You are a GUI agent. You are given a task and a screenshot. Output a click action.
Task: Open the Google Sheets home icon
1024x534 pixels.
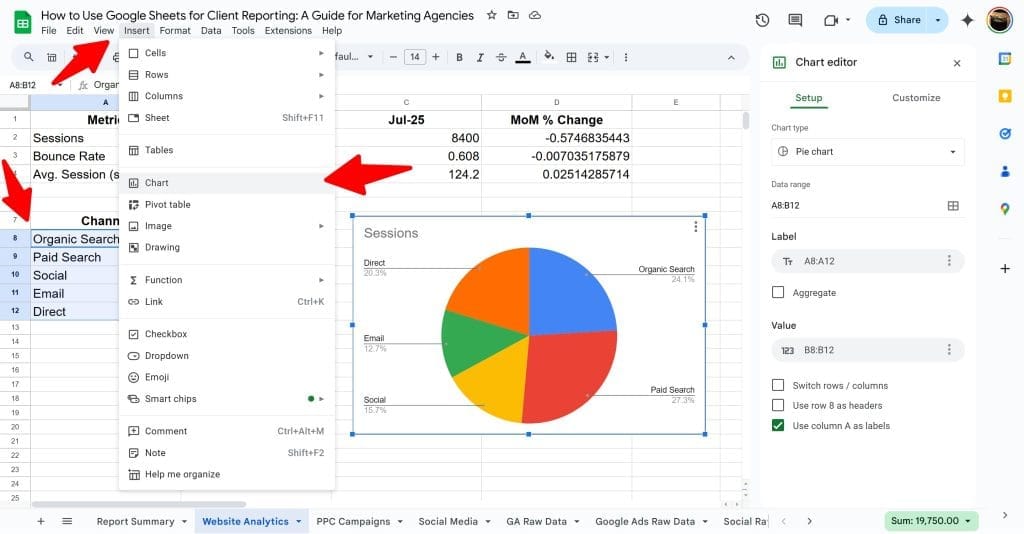(x=22, y=22)
